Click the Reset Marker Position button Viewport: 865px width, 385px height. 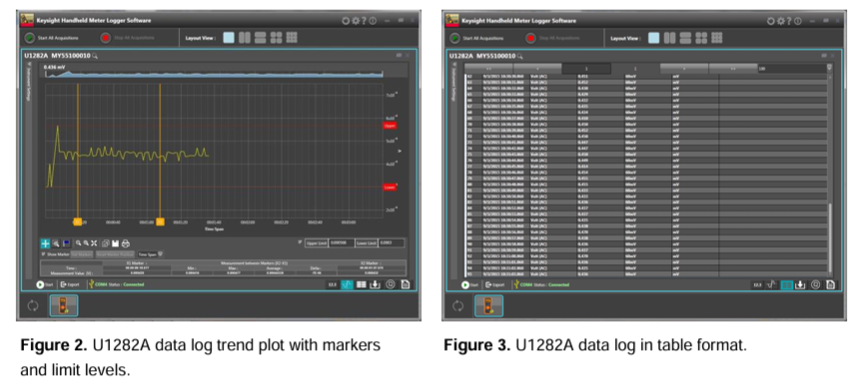pyautogui.click(x=115, y=254)
